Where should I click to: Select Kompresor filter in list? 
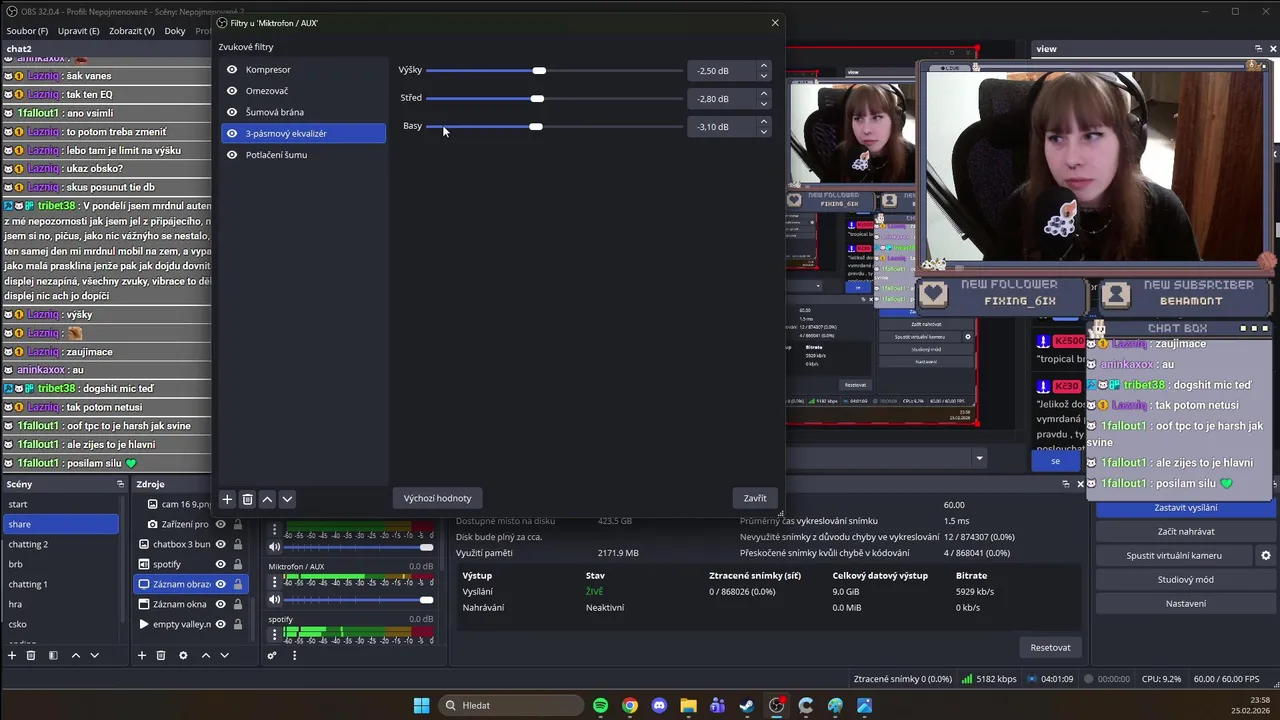point(303,70)
